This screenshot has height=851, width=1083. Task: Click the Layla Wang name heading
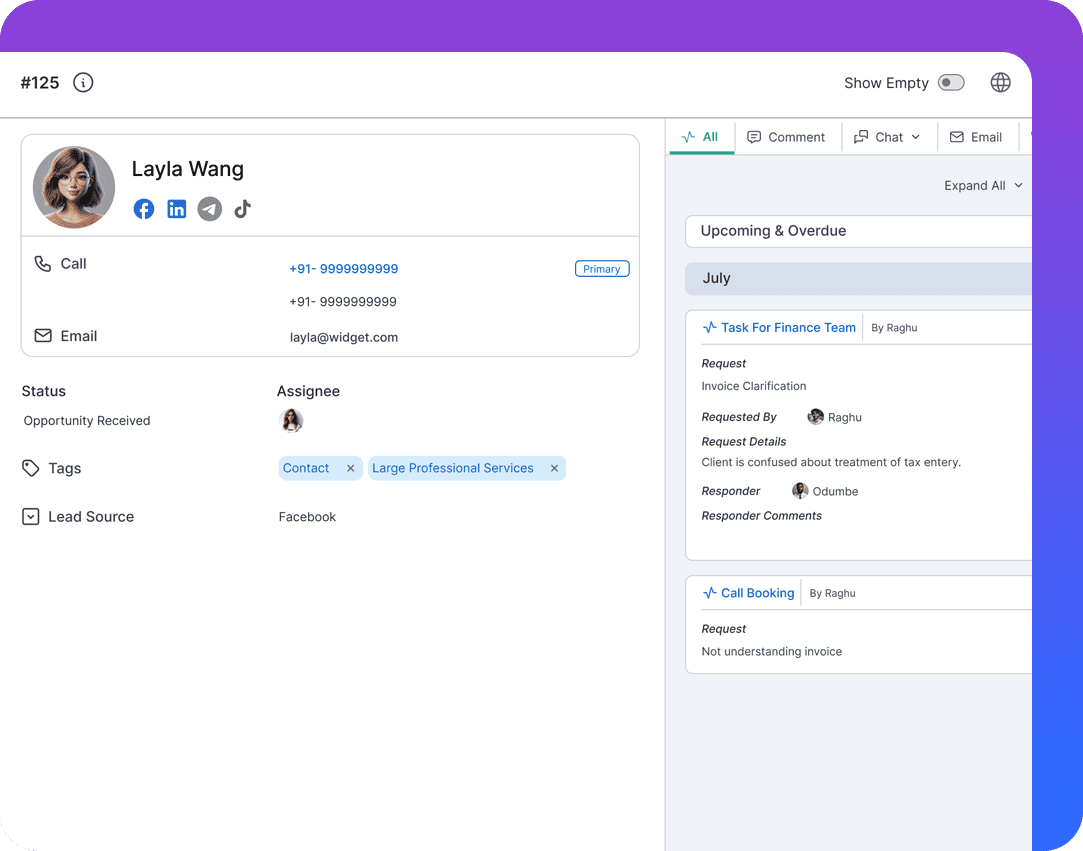tap(188, 169)
